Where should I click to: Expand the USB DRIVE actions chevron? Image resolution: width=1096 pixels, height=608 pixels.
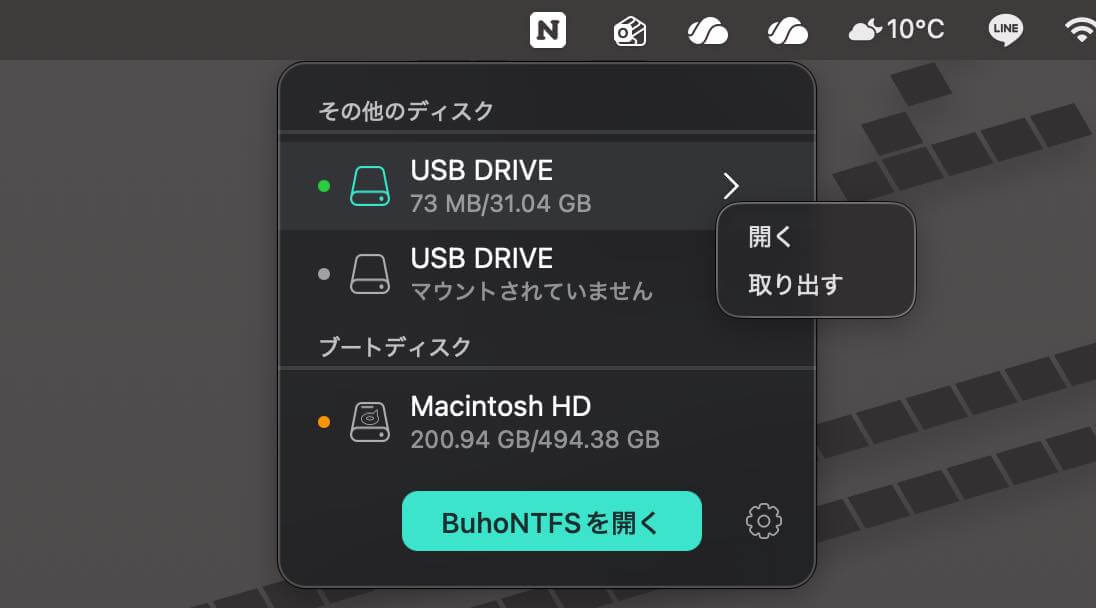pos(732,186)
